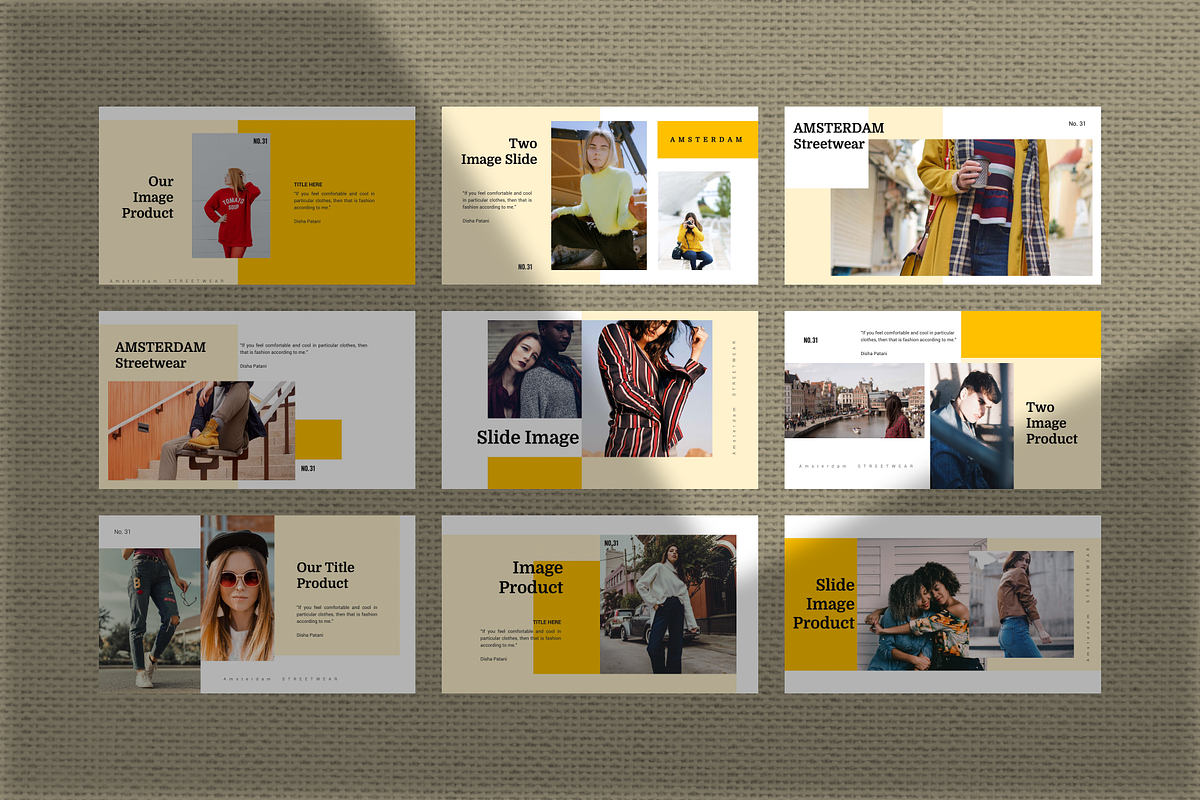1200x800 pixels.
Task: Select the "Our Image Product" heading
Action: (x=147, y=197)
